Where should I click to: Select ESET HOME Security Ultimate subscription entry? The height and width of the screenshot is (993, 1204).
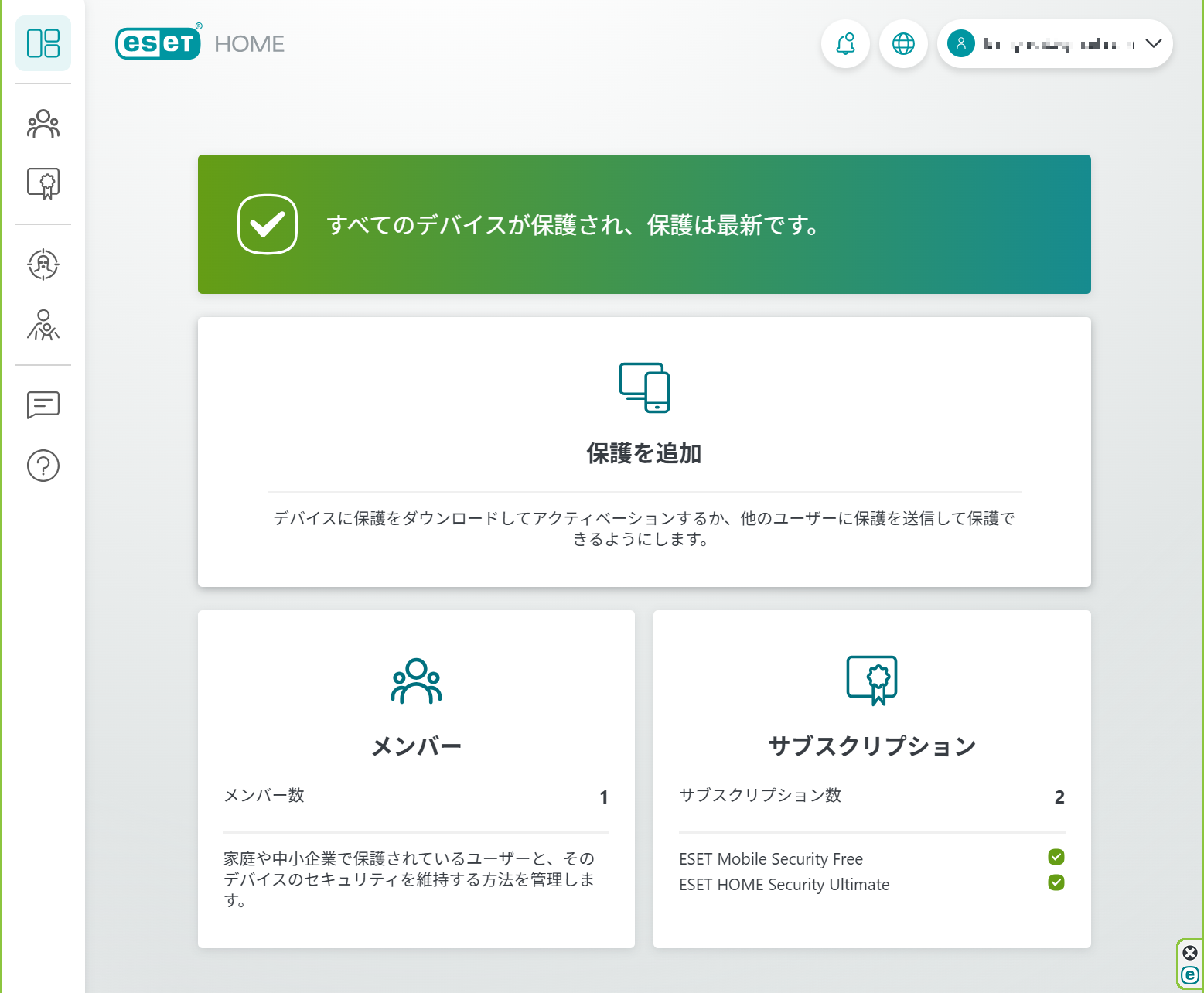pyautogui.click(x=784, y=885)
